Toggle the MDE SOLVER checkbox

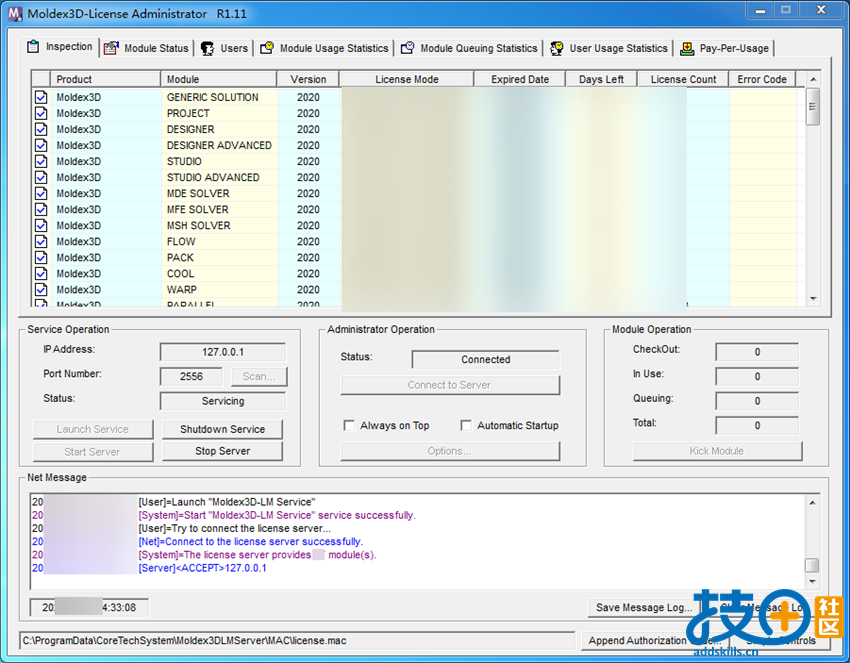(41, 194)
